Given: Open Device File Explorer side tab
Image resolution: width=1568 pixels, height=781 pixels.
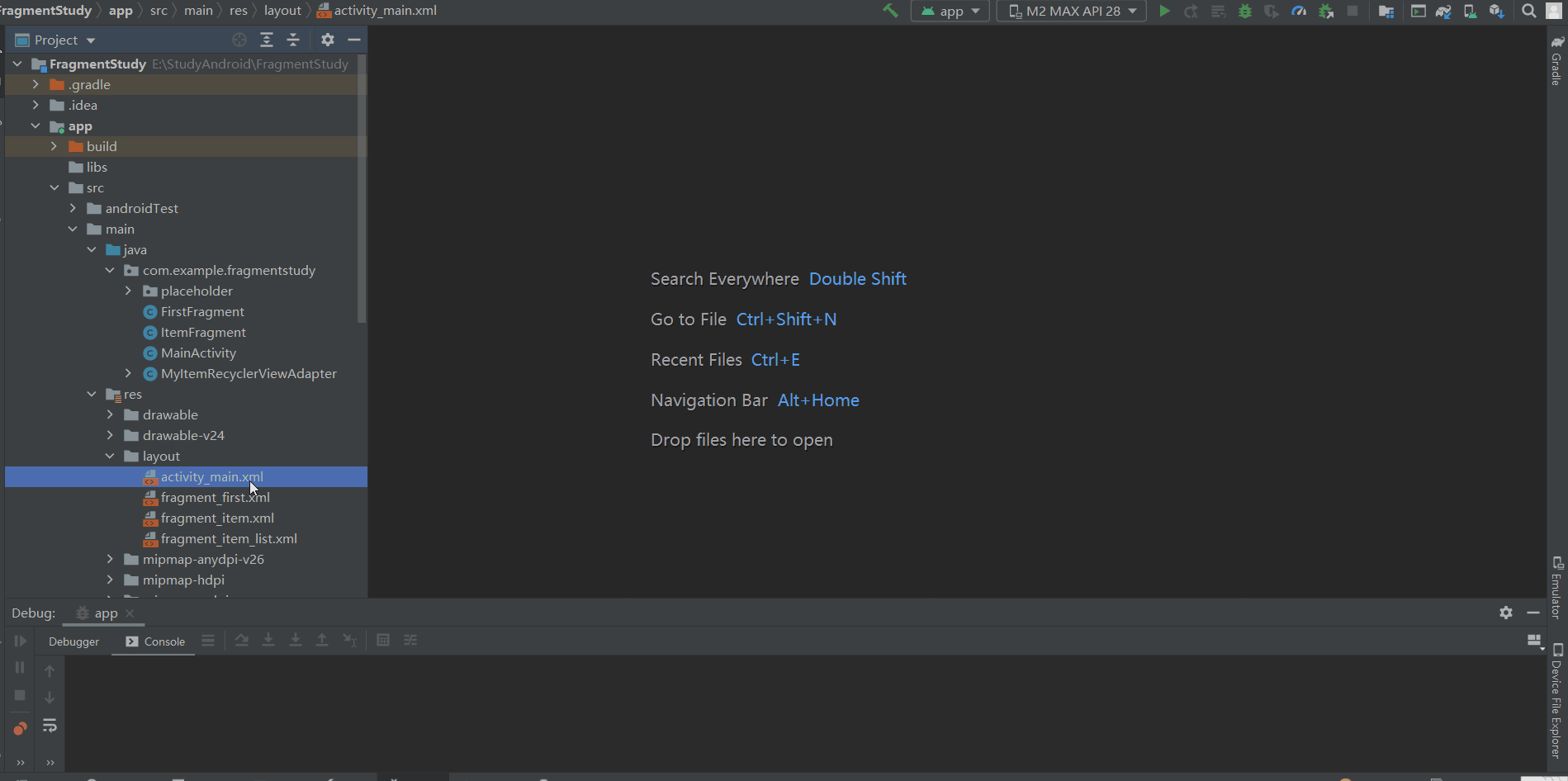Looking at the screenshot, I should coord(1556,701).
